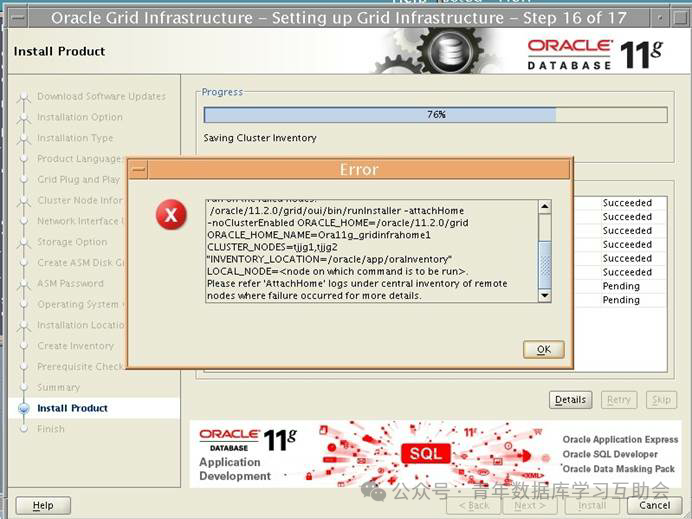The height and width of the screenshot is (519, 692).
Task: Select the Finish step
Action: [x=51, y=429]
